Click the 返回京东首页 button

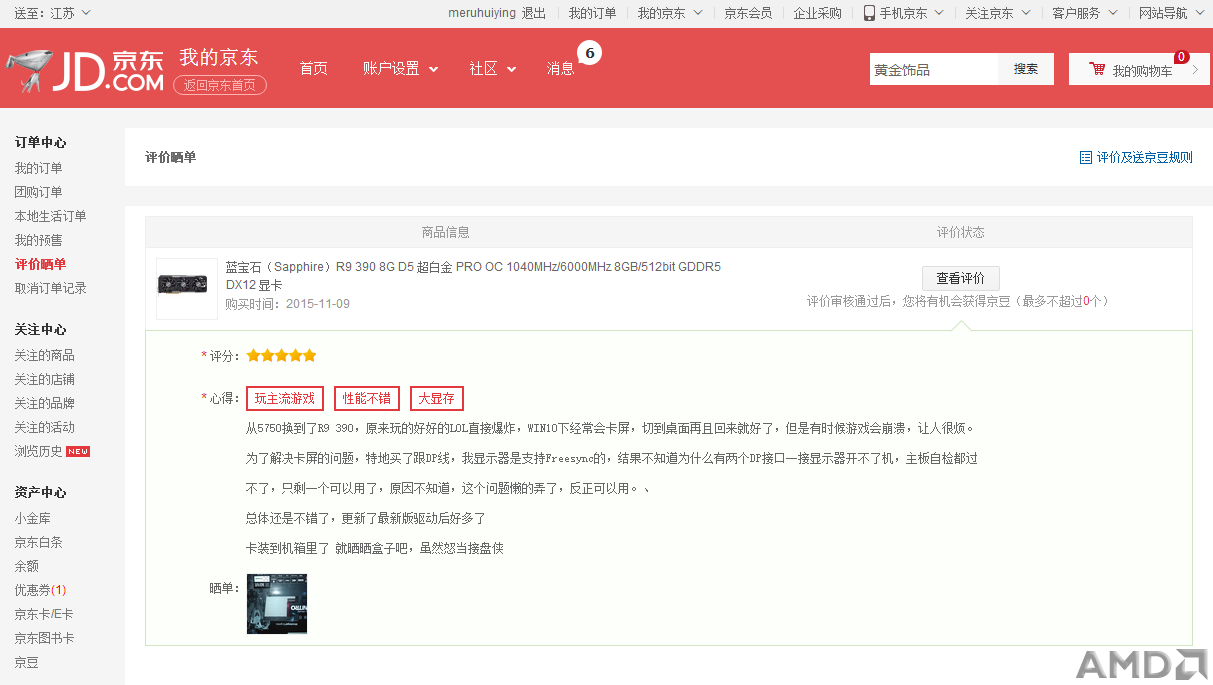[x=220, y=86]
